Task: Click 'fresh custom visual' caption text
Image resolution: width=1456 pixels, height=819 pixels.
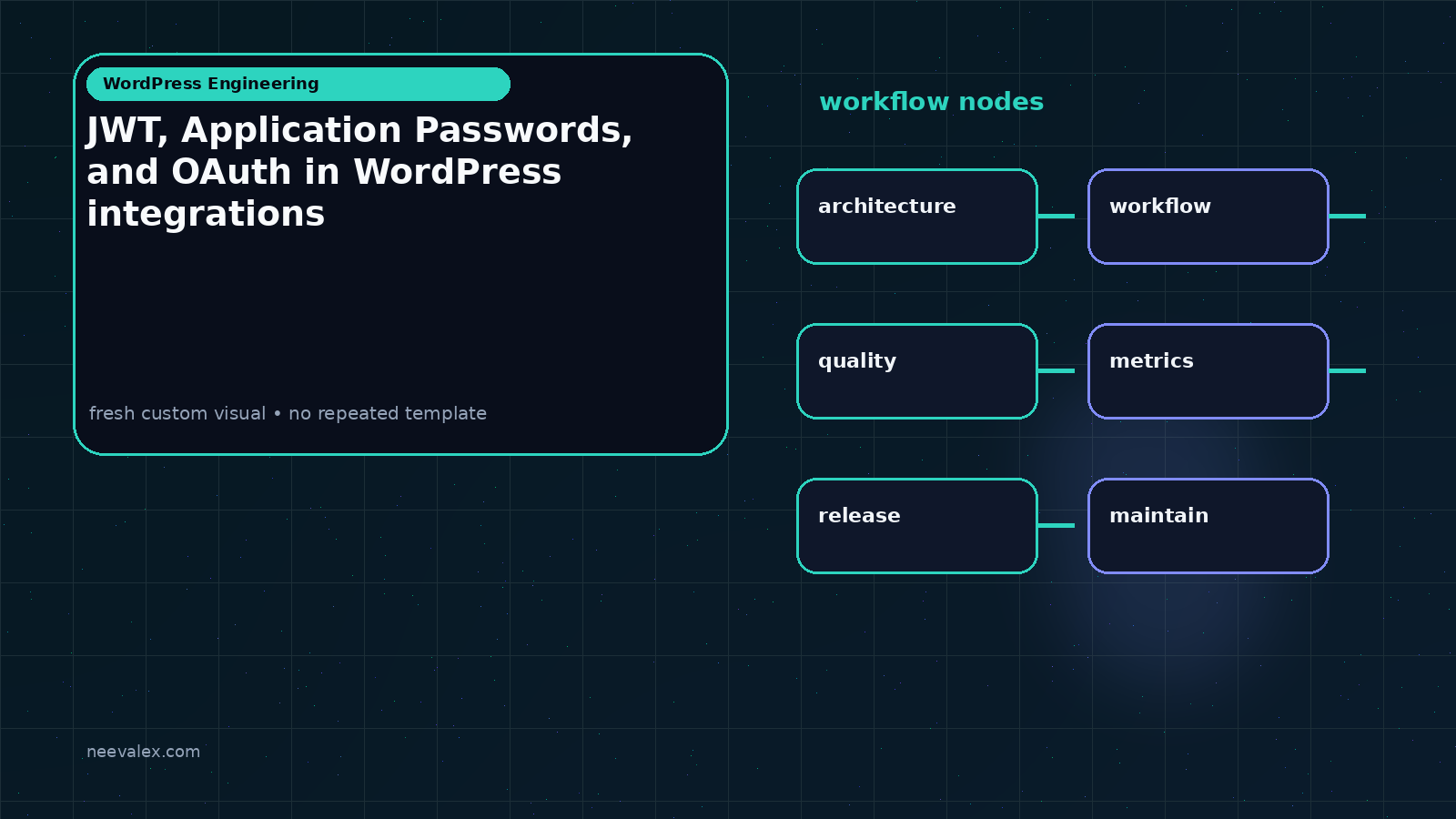Action: tap(288, 413)
